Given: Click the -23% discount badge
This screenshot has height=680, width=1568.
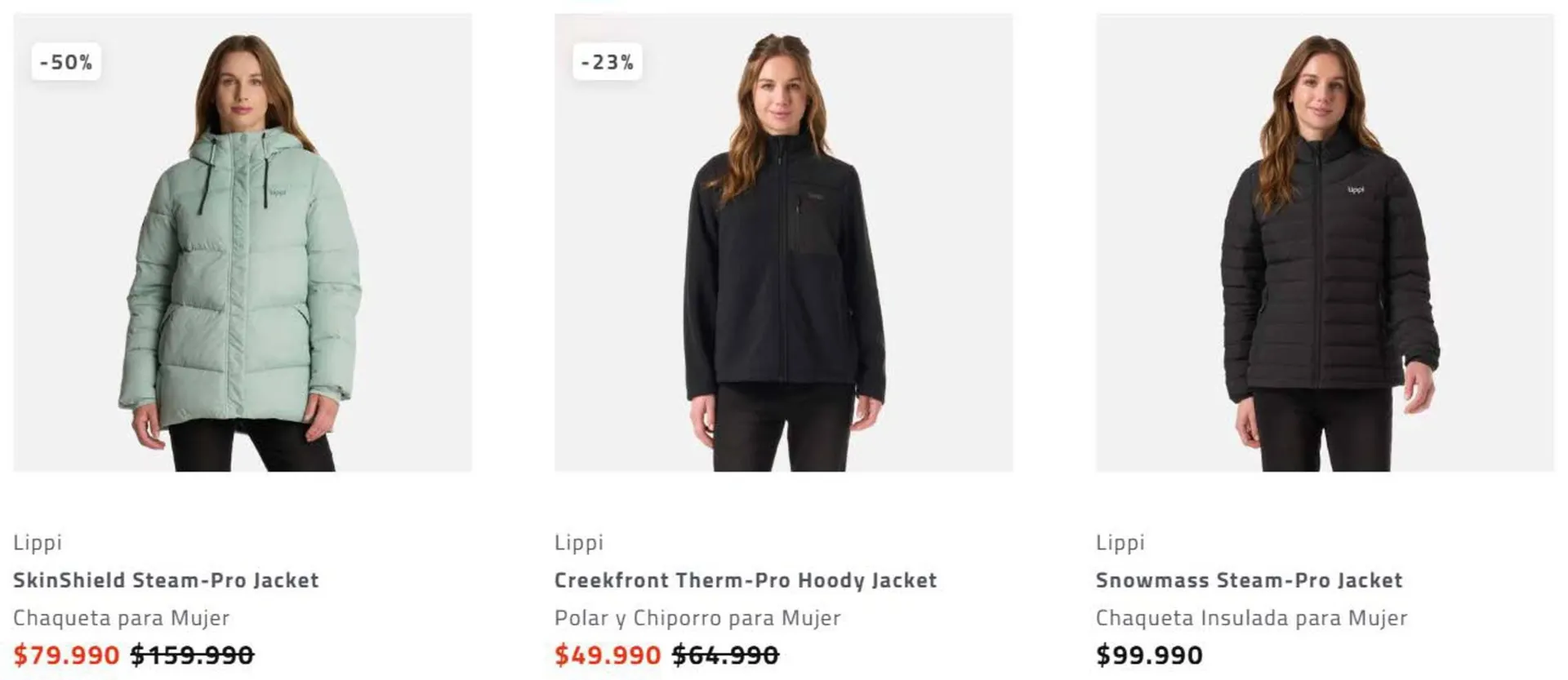Looking at the screenshot, I should (608, 62).
